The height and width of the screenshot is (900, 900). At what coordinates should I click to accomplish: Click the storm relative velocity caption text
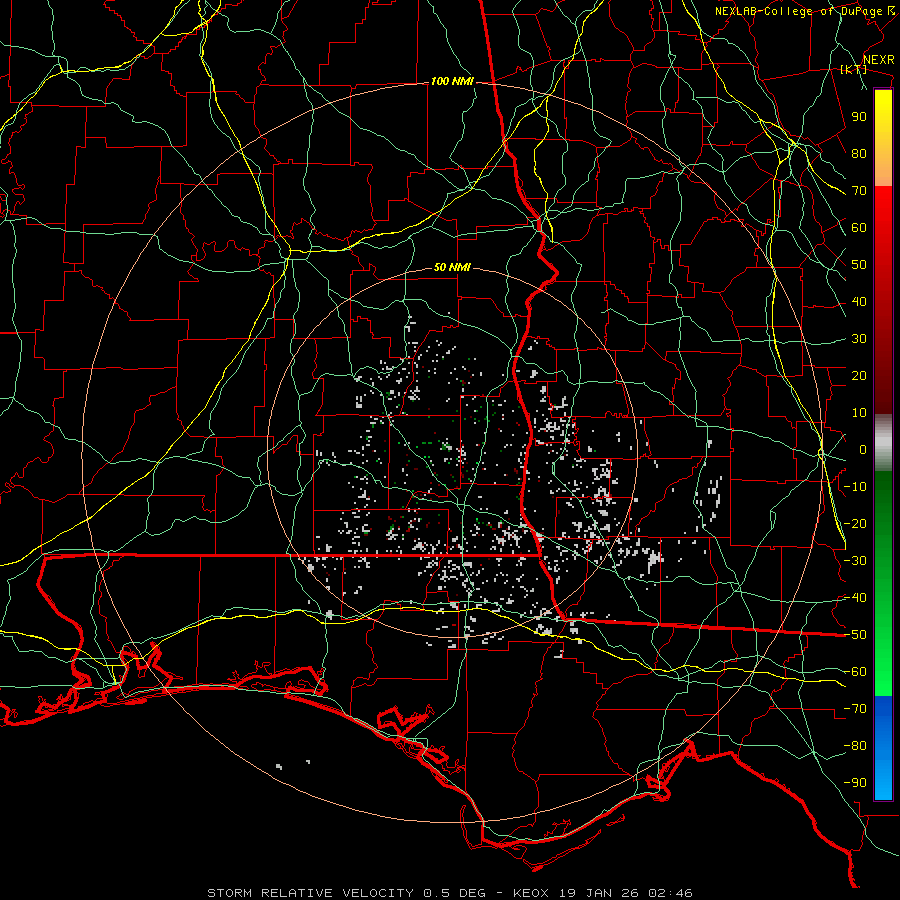coord(449,893)
